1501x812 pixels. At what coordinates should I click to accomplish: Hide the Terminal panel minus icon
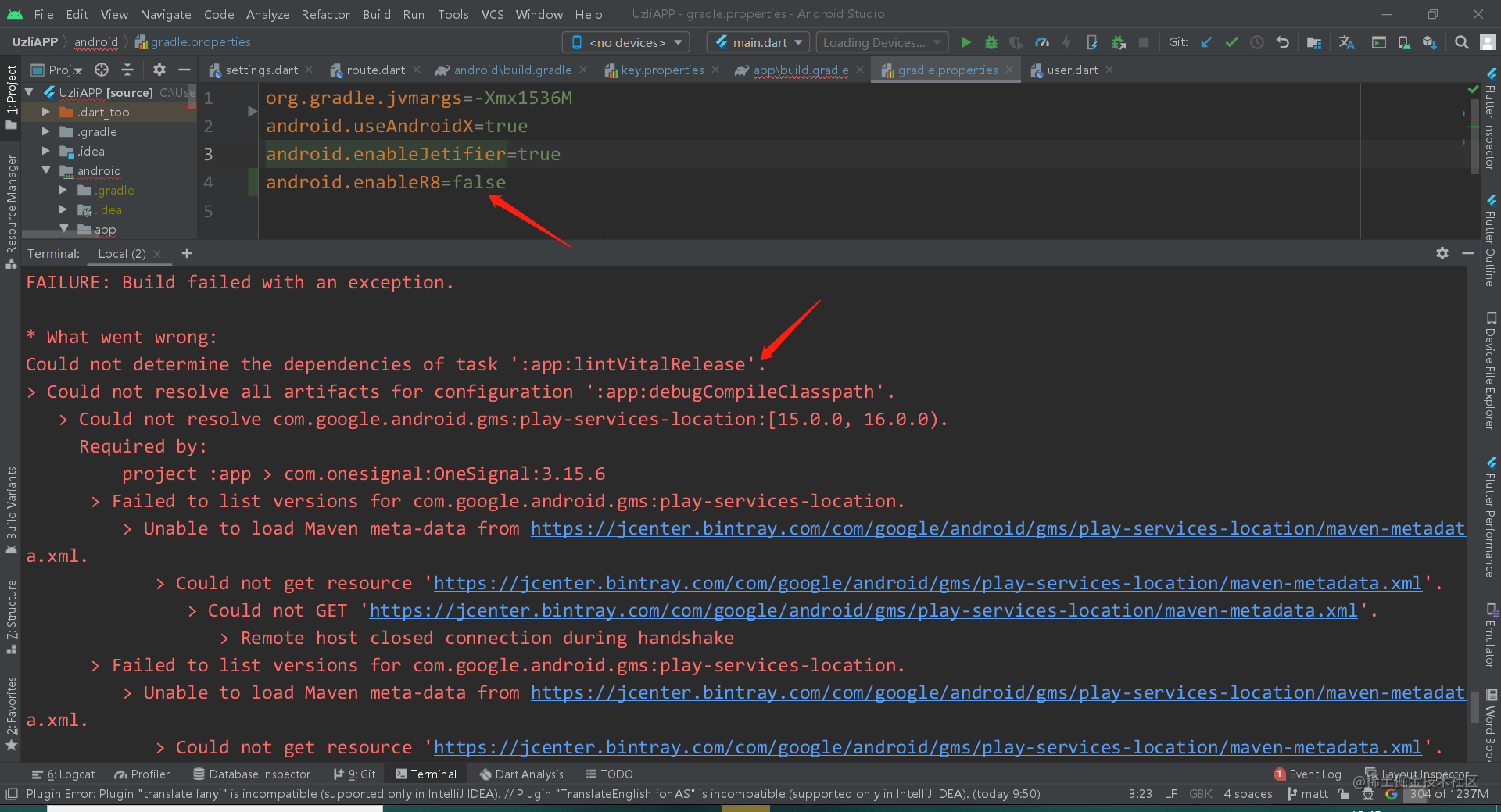[1468, 253]
